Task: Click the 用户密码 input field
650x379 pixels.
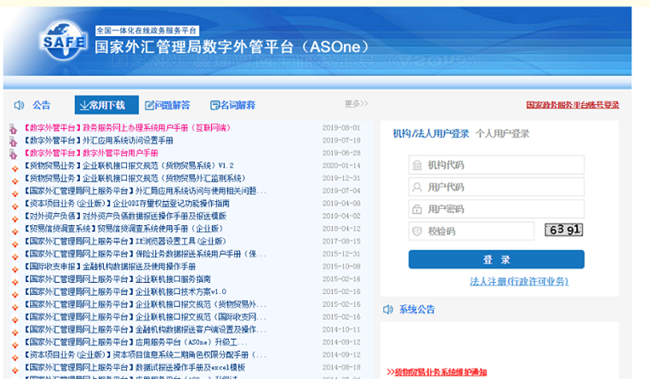Action: pos(496,209)
